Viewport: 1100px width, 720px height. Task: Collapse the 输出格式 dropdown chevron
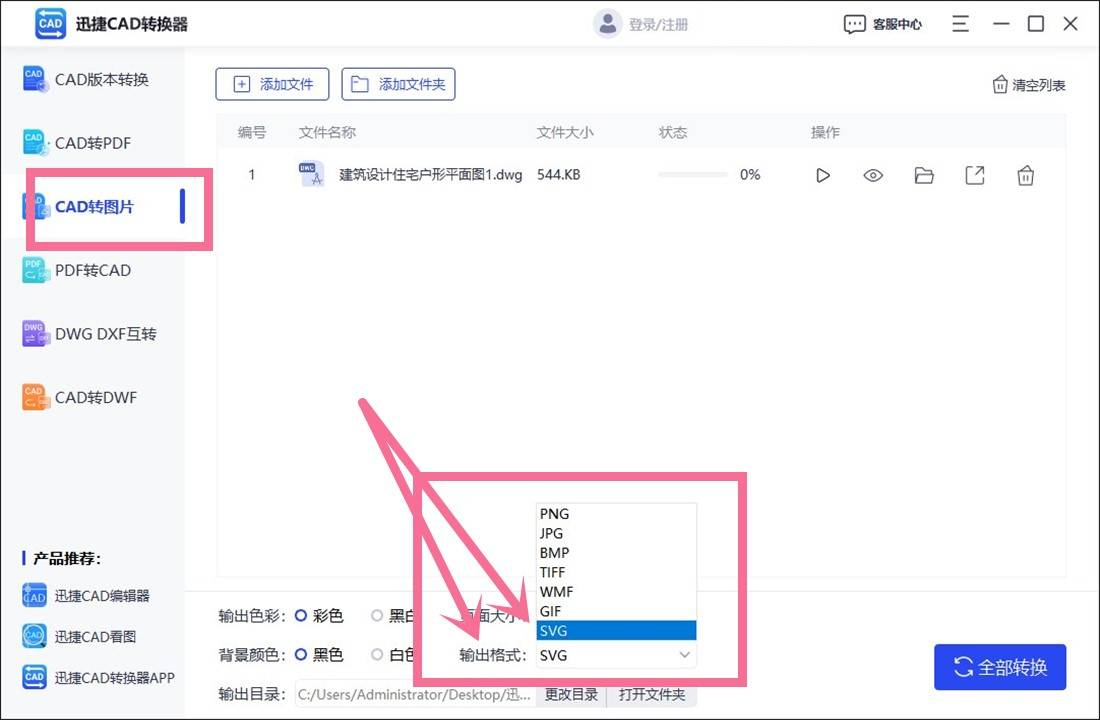[x=684, y=654]
